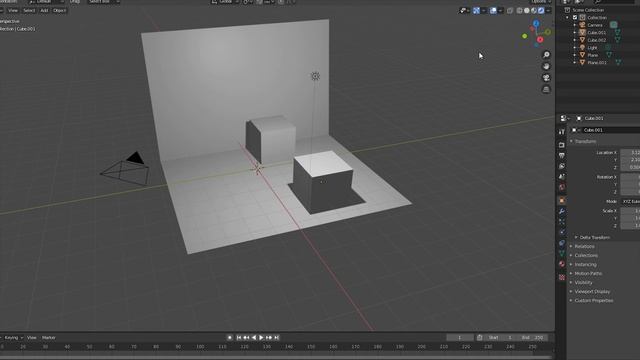Open the Object Constraints properties tab
This screenshot has width=640, height=360.
coord(562,243)
